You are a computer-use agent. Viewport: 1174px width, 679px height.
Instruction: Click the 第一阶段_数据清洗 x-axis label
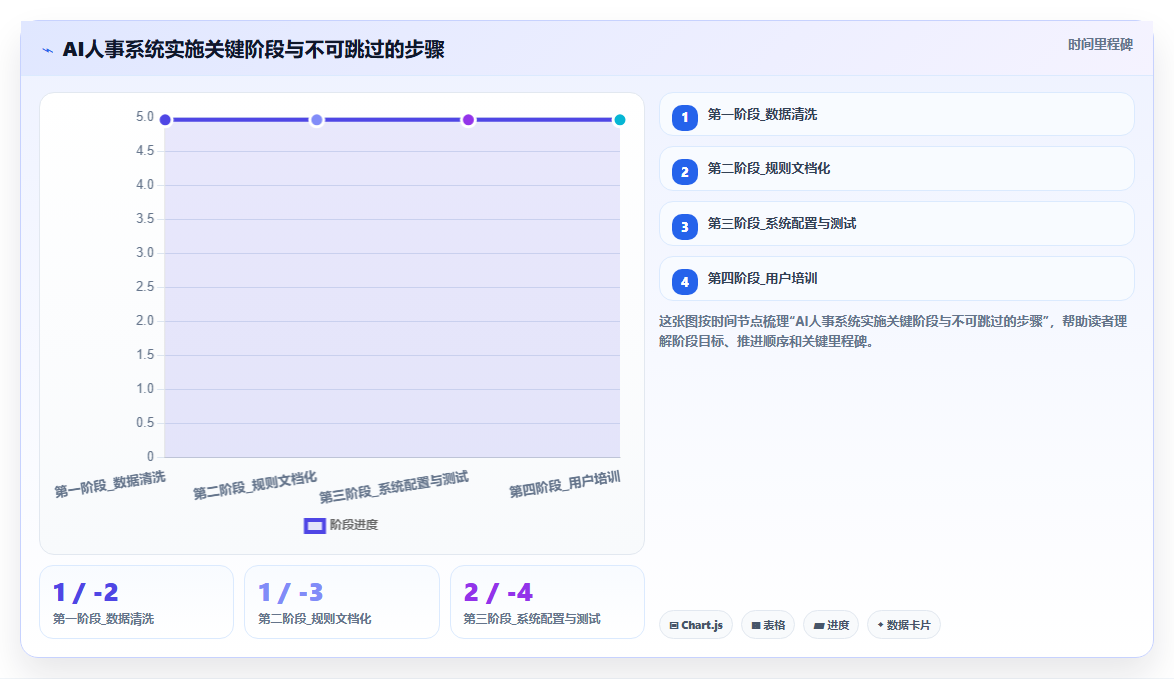tap(110, 484)
